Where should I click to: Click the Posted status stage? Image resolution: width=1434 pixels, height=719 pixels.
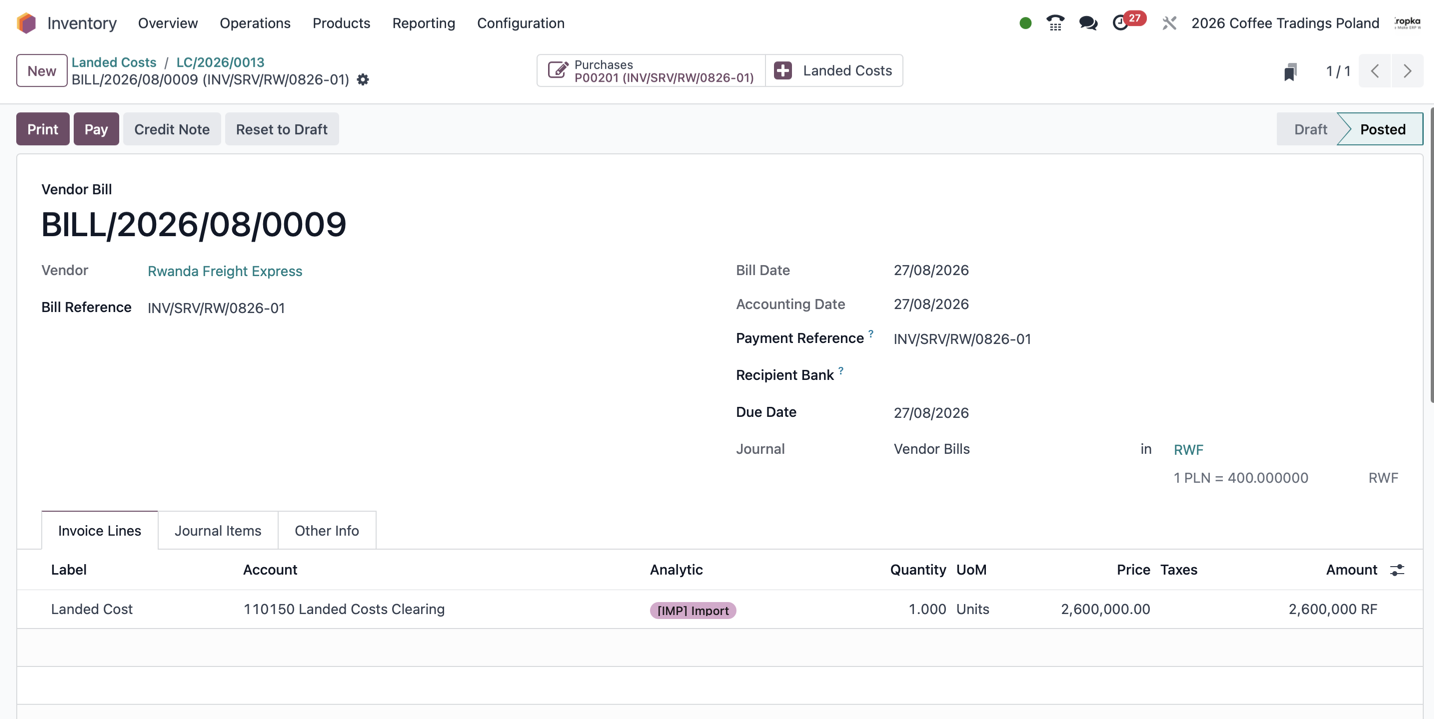pyautogui.click(x=1382, y=129)
